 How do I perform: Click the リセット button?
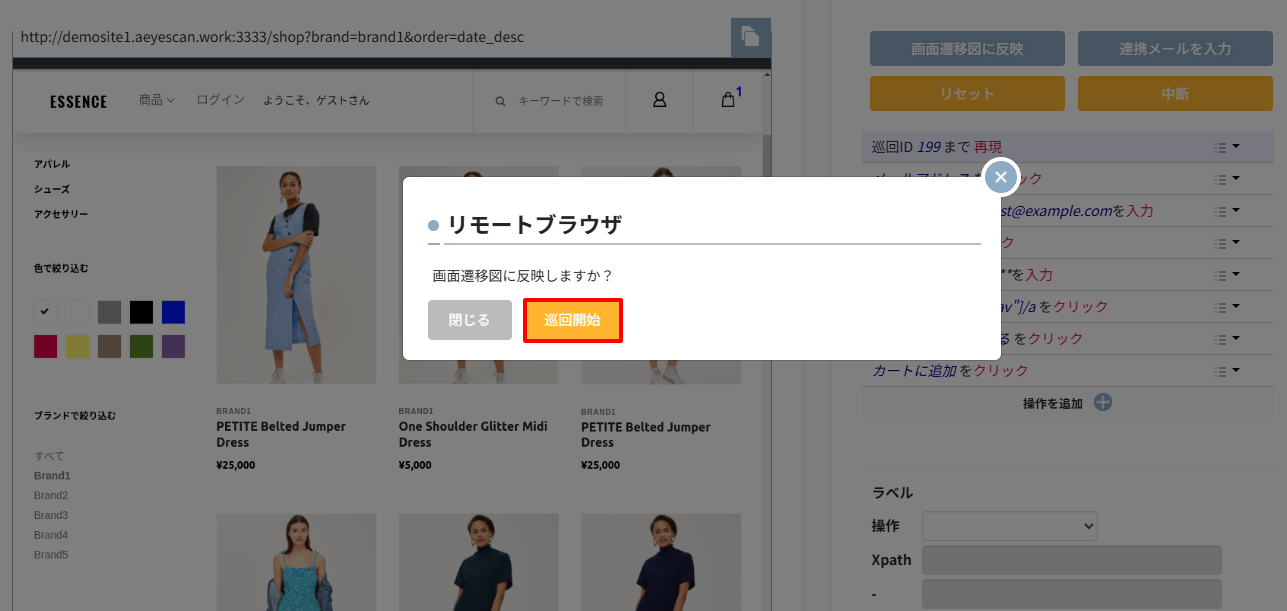[x=967, y=94]
